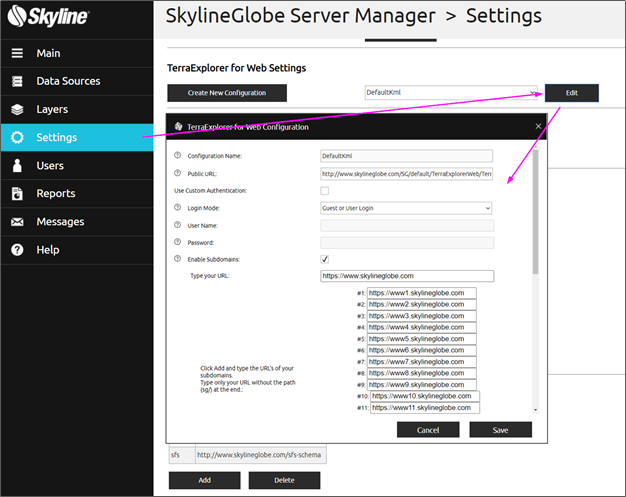Click the Data Sources database icon

[x=17, y=81]
